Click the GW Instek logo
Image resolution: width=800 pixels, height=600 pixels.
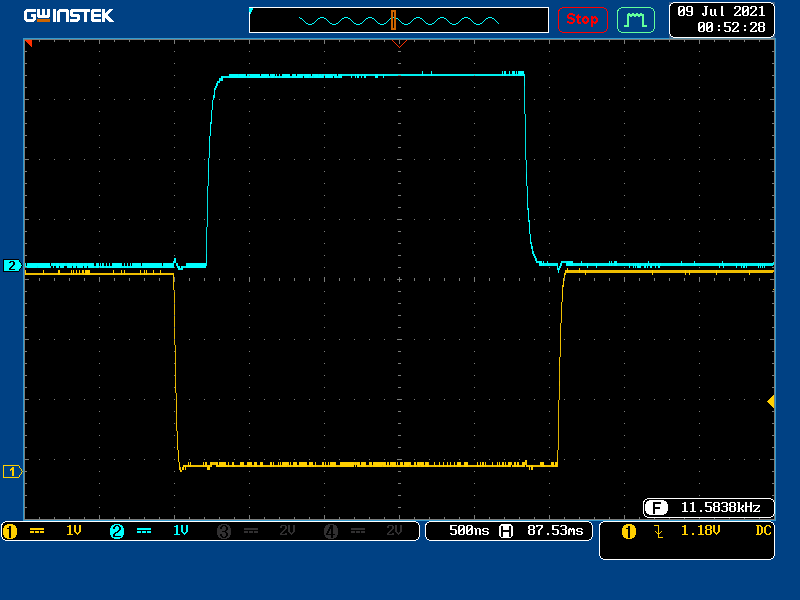click(x=68, y=16)
